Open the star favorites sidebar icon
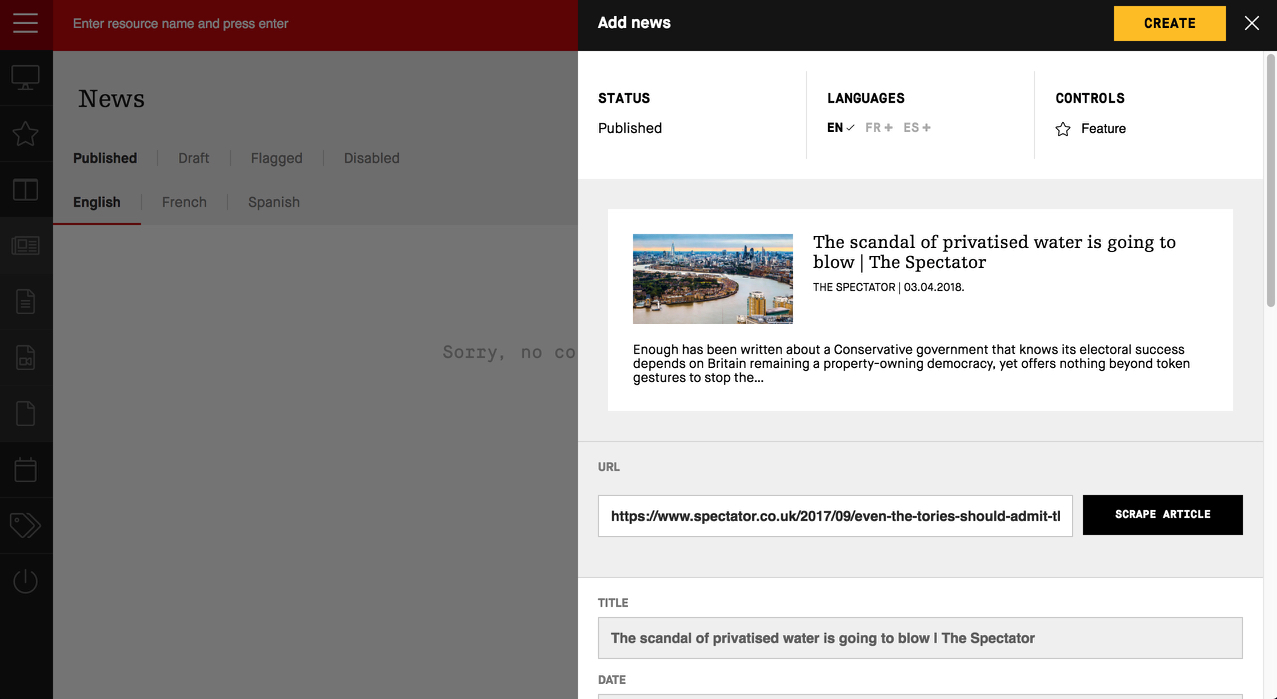Screen dimensions: 1277x699 26,134
